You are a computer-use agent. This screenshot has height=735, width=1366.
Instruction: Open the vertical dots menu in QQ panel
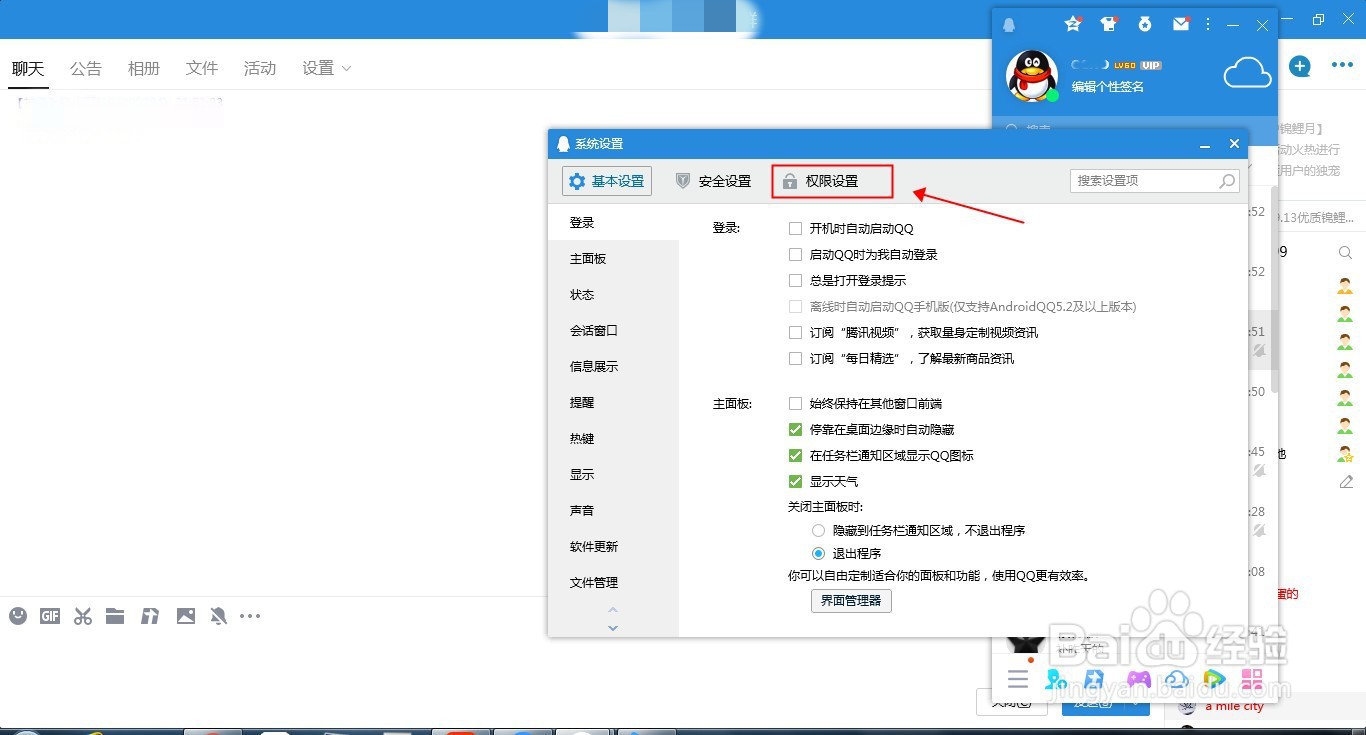(x=1208, y=24)
